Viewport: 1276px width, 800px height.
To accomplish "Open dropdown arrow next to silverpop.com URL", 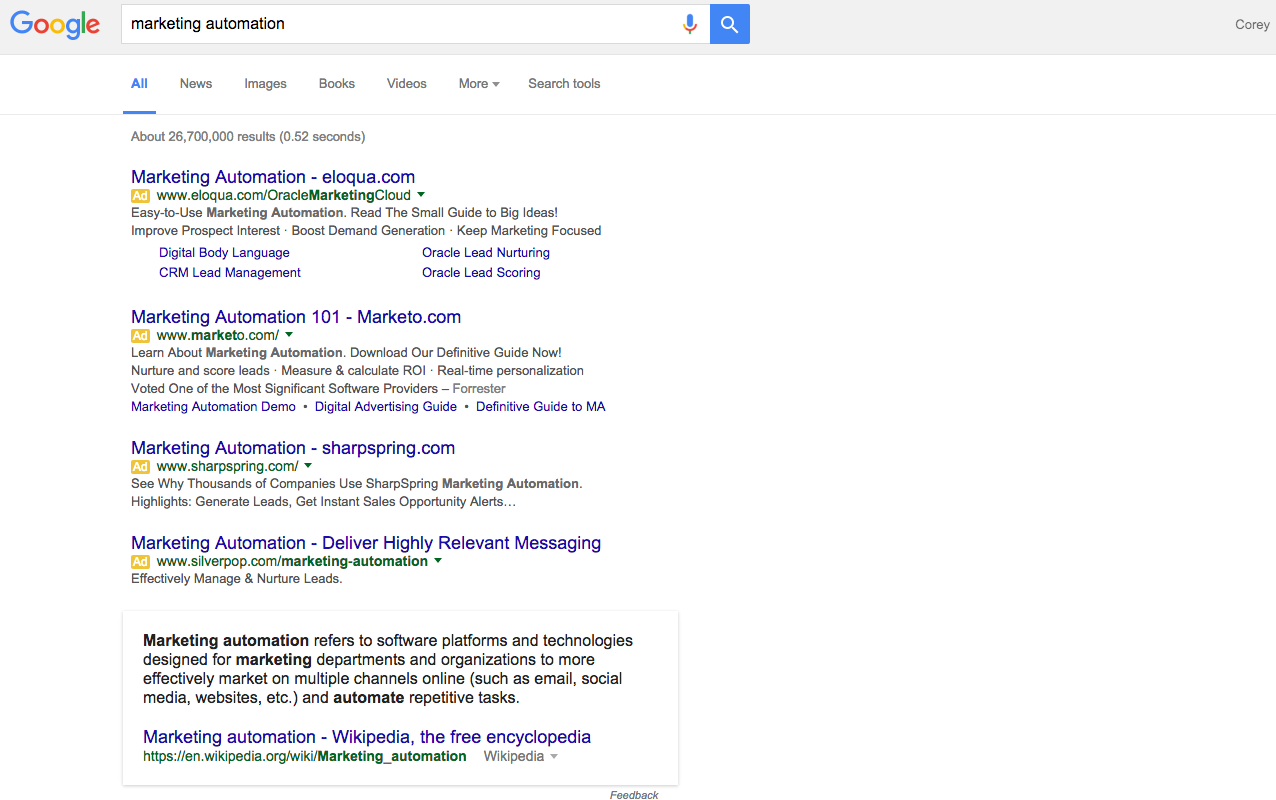I will pyautogui.click(x=438, y=561).
